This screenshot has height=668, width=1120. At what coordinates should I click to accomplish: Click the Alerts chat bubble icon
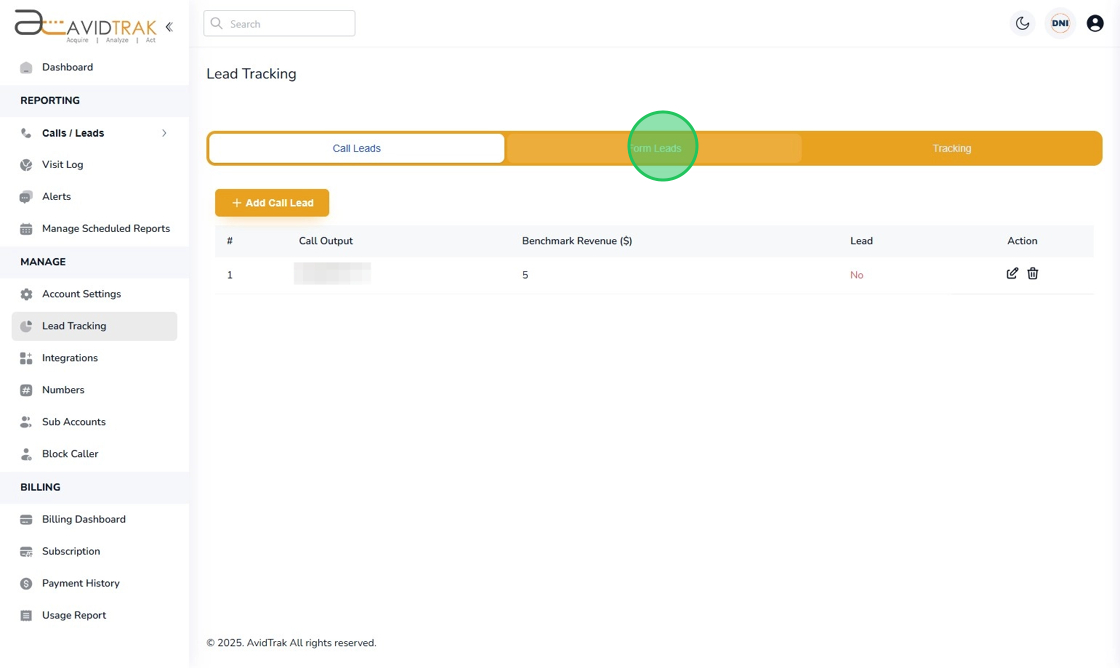26,196
